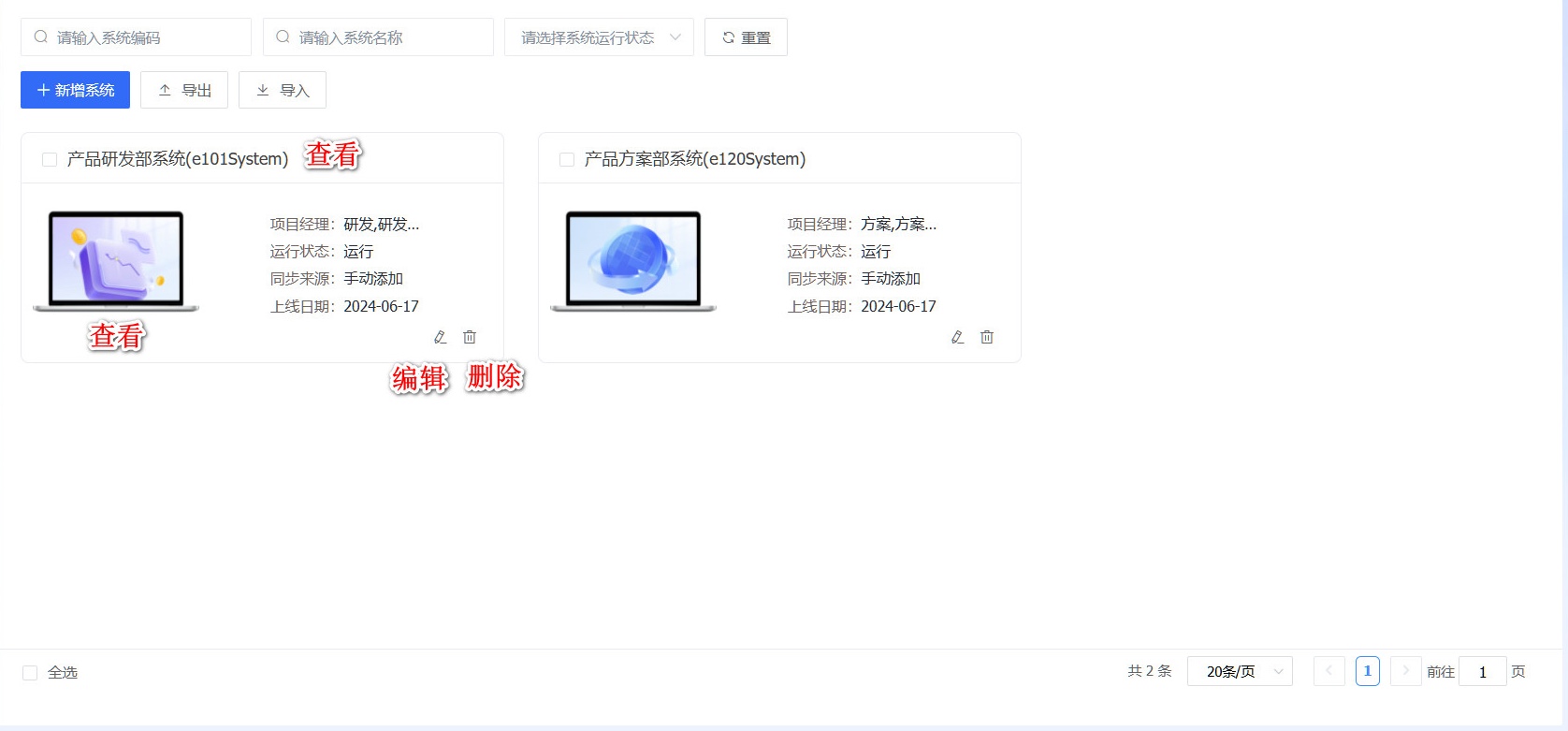Delete the 产品方案部系统 card via trash icon
This screenshot has height=731, width=1568.
coord(987,337)
